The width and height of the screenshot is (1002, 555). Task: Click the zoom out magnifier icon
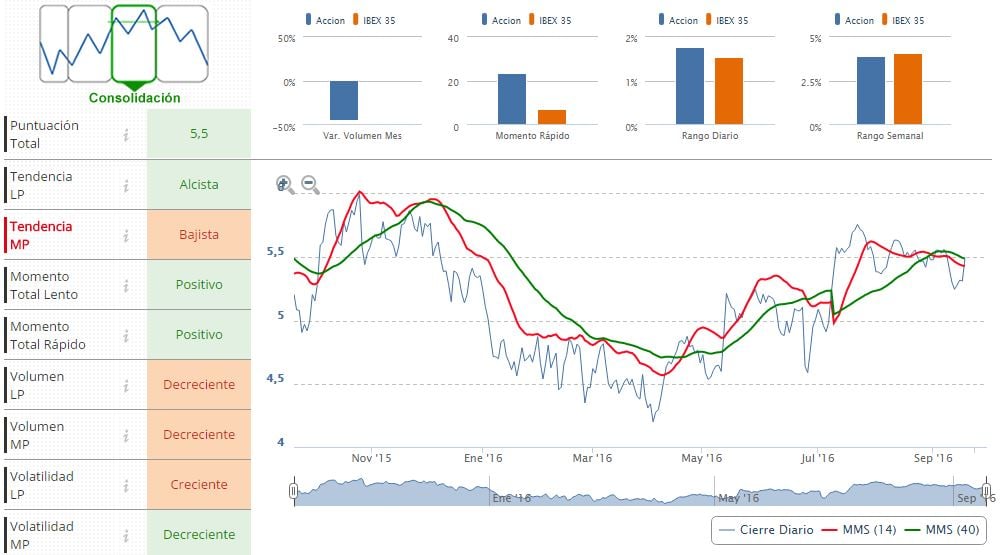coord(310,184)
